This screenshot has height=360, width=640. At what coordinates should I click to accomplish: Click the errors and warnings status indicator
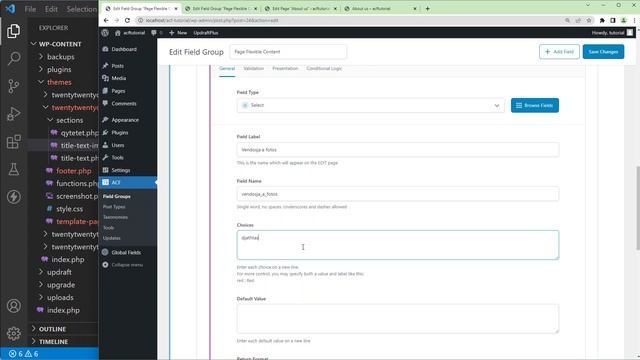[23, 354]
